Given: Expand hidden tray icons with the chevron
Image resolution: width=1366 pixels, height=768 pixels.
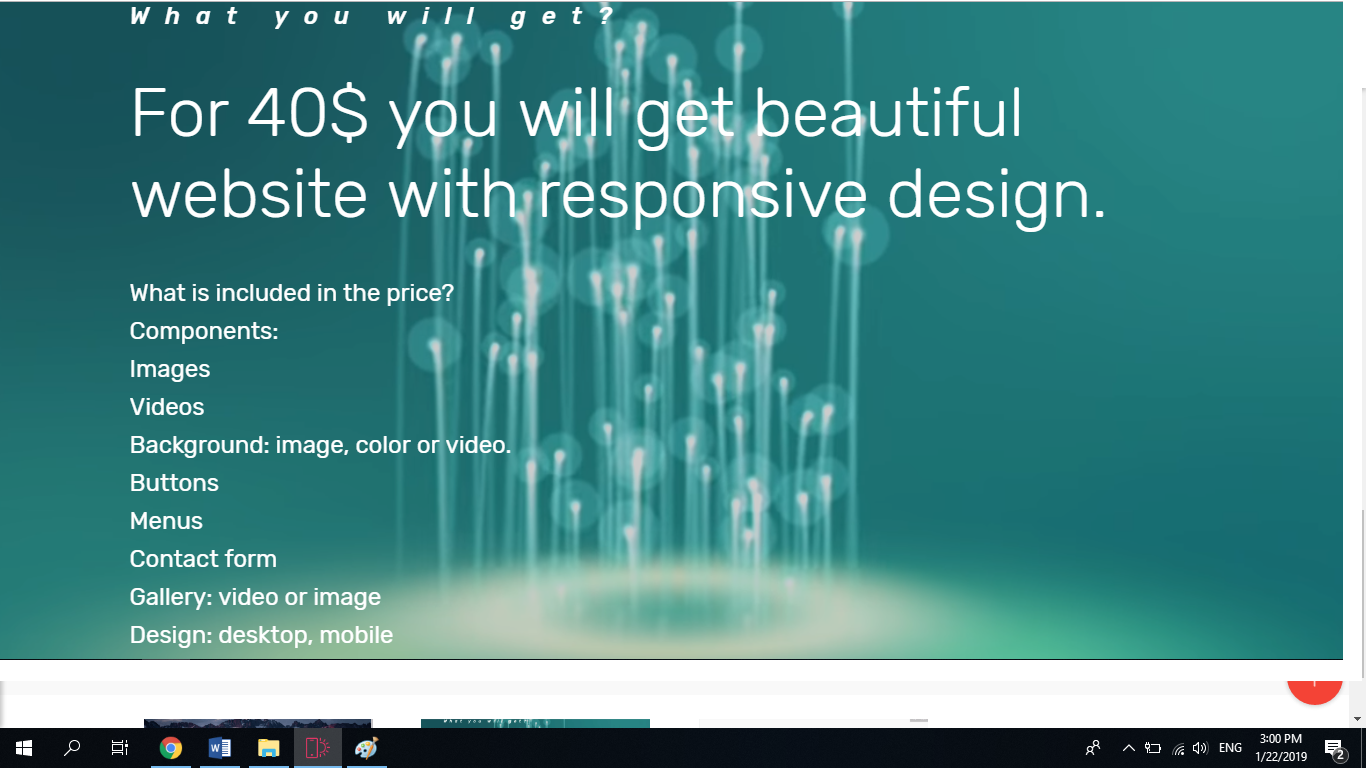Looking at the screenshot, I should pos(1128,747).
